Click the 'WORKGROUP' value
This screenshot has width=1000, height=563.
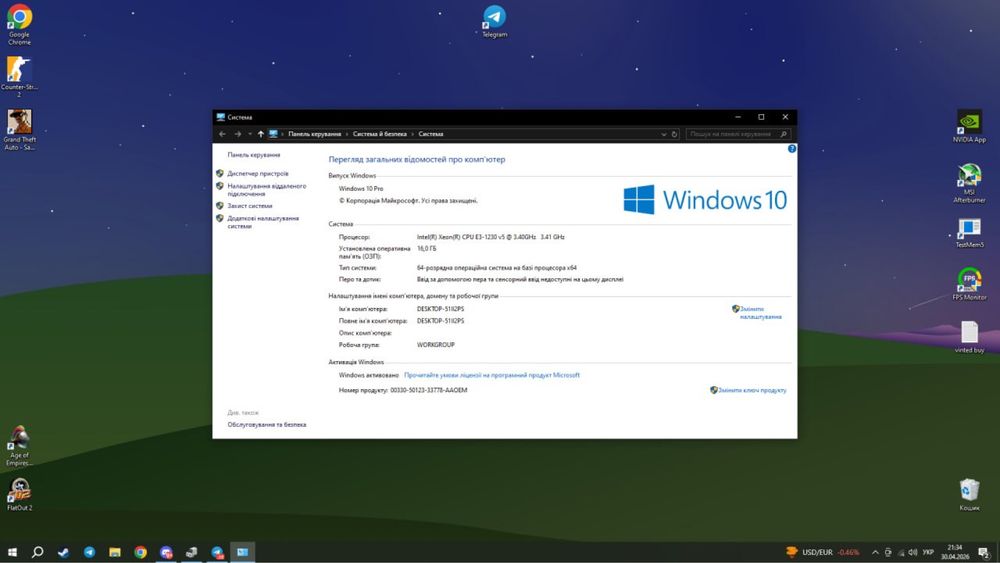coord(436,345)
